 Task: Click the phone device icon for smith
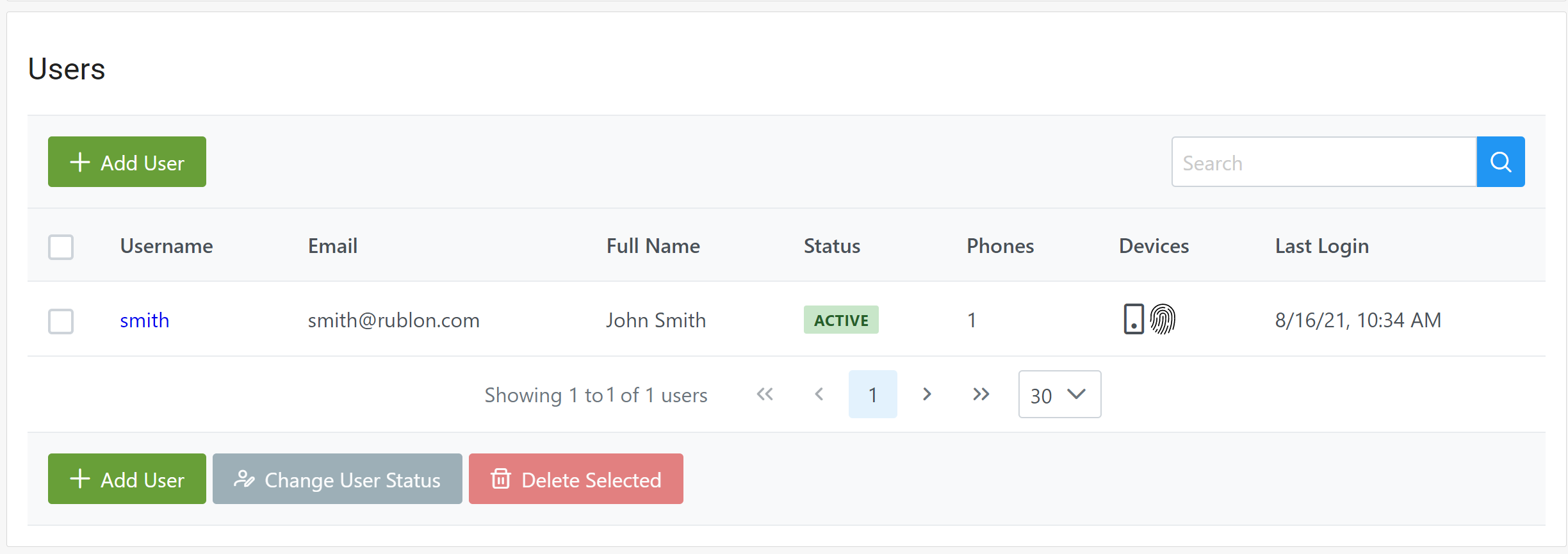coord(1133,319)
